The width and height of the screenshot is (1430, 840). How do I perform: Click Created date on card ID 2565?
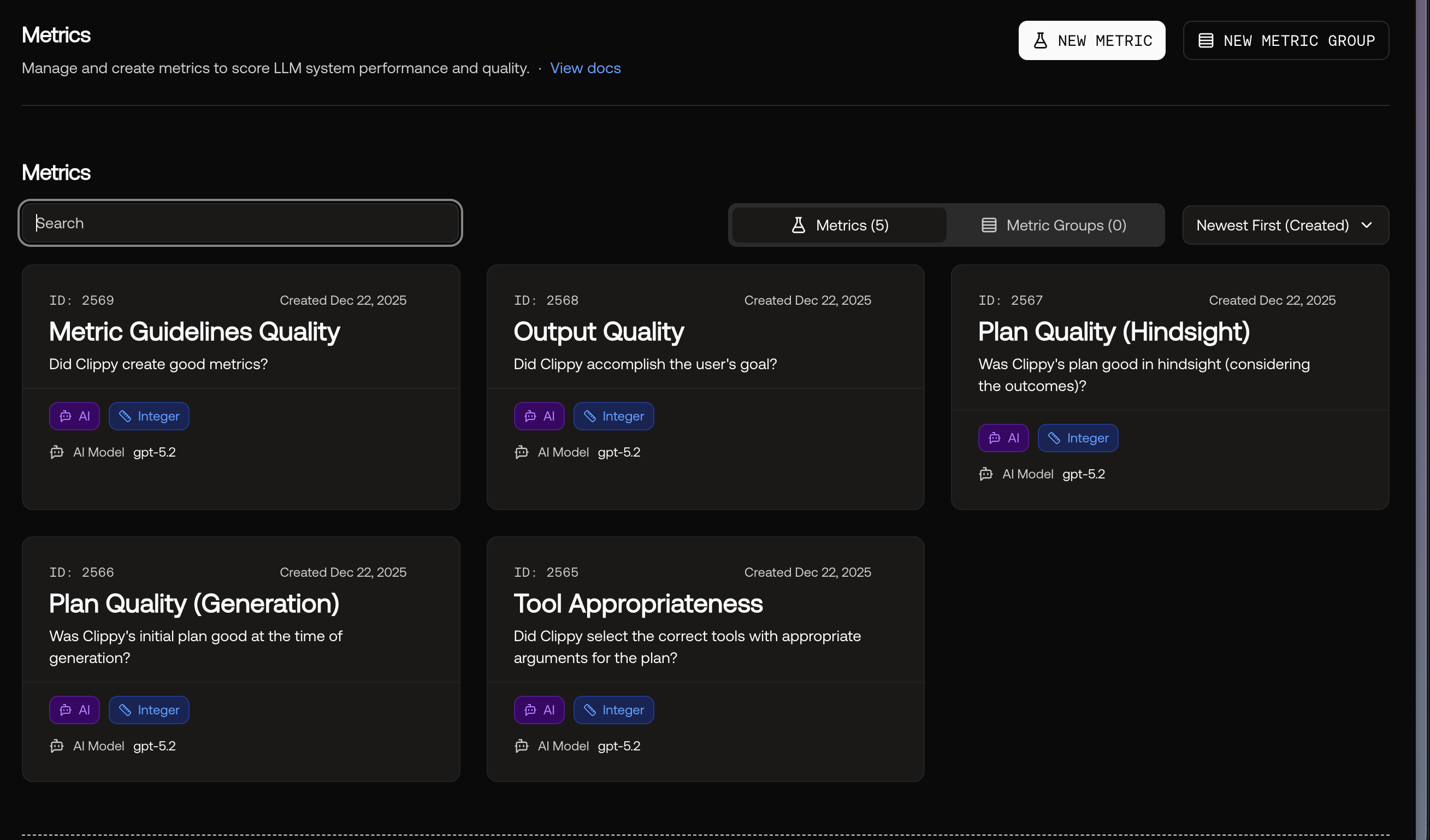(x=807, y=572)
